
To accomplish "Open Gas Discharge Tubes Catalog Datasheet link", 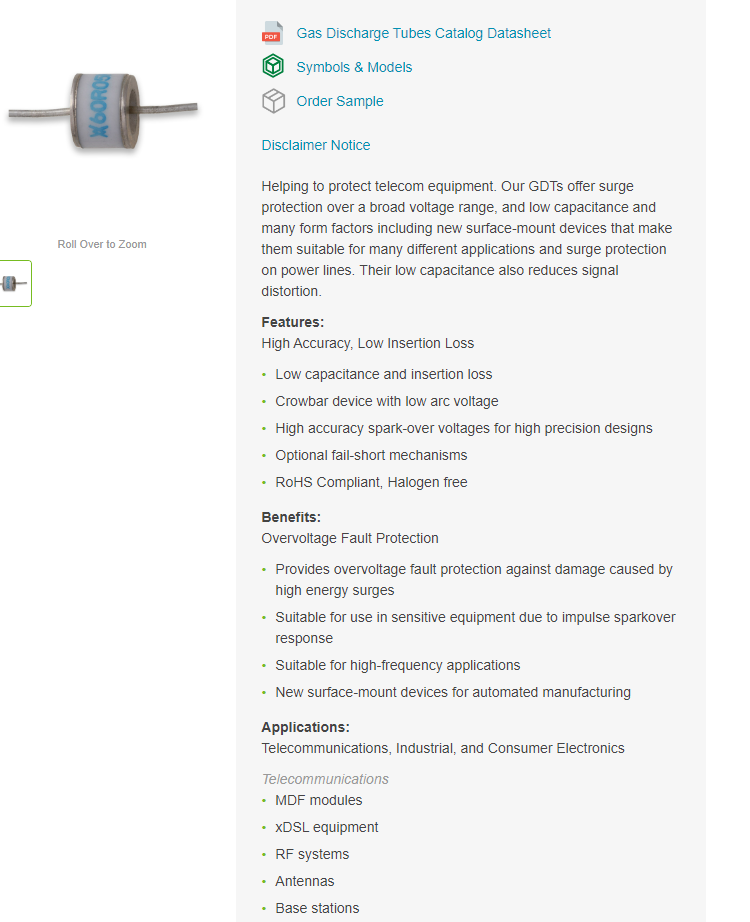I will point(423,33).
